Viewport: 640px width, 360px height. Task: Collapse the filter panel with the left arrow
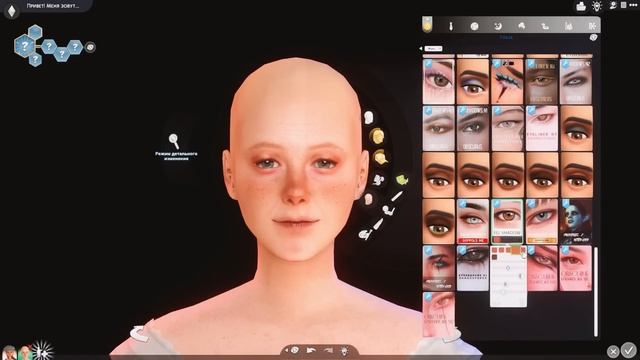click(x=421, y=49)
